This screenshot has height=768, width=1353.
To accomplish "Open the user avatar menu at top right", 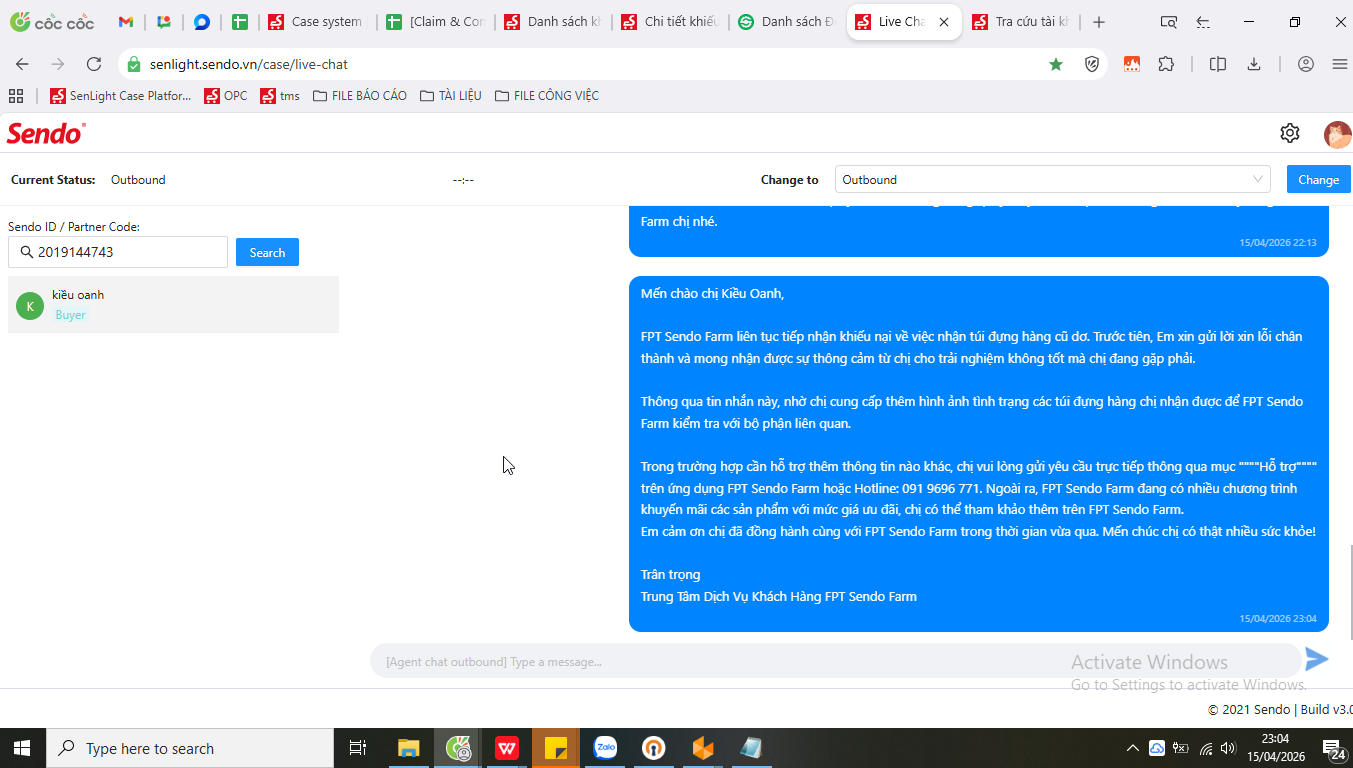I will pyautogui.click(x=1337, y=134).
